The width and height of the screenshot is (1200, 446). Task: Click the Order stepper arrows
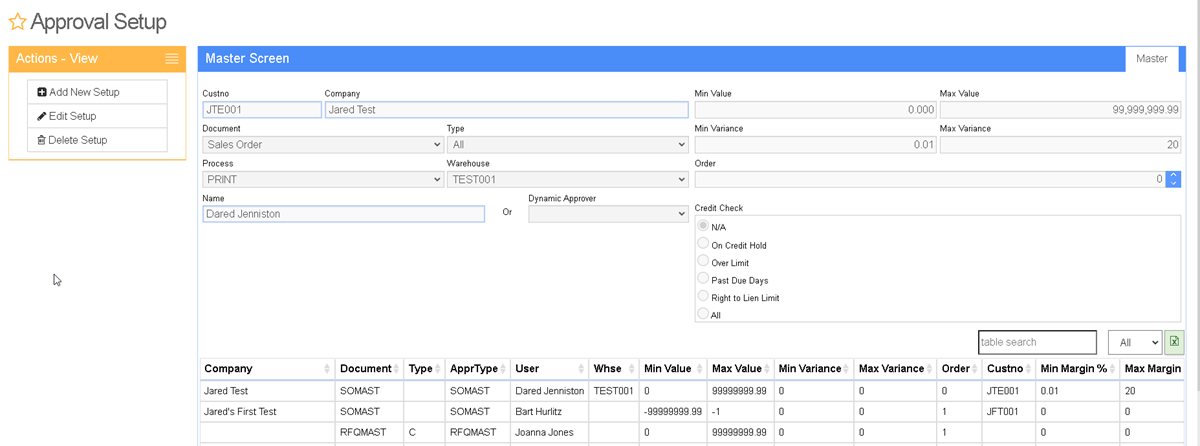(x=1174, y=180)
